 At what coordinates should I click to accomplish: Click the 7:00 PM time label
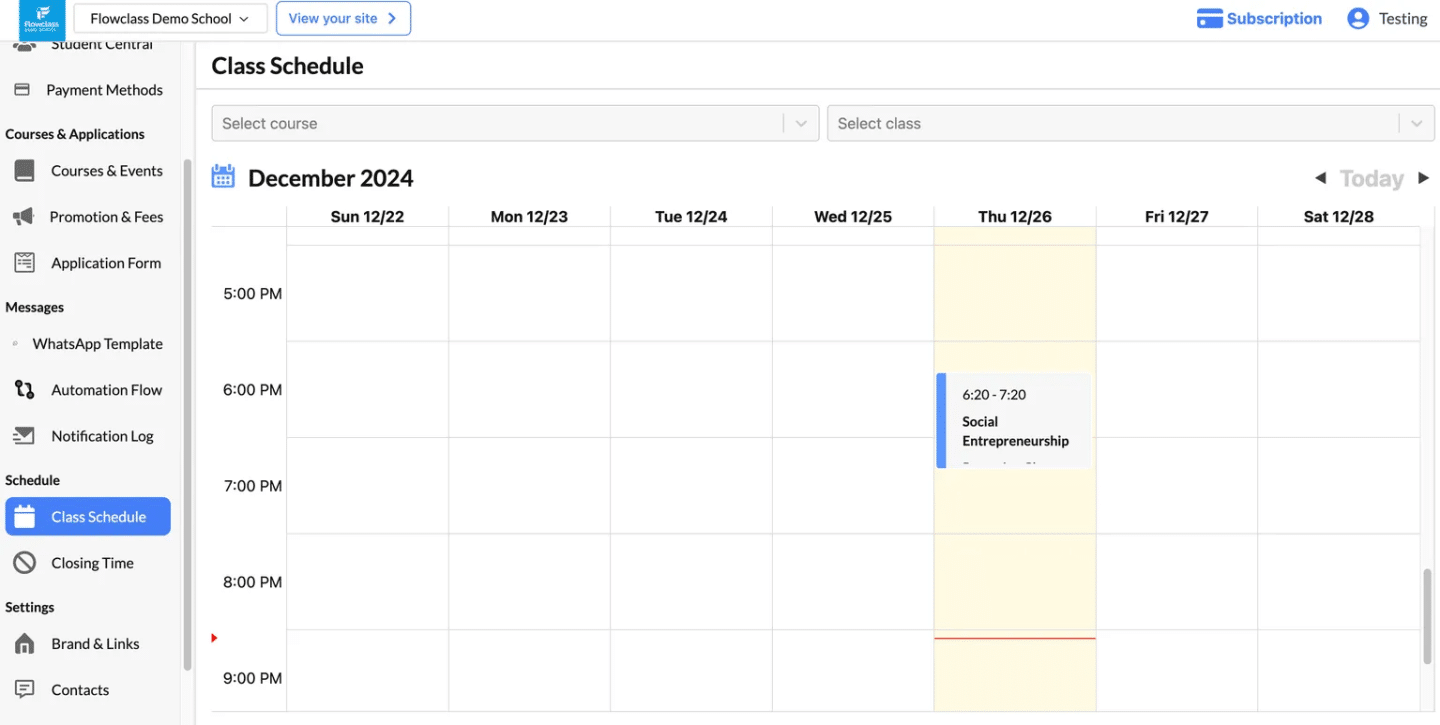click(x=252, y=486)
